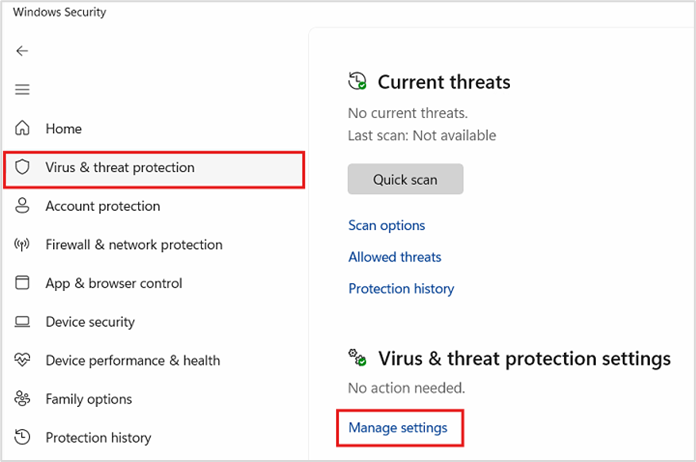Click the Account protection person icon
This screenshot has width=696, height=462.
pyautogui.click(x=22, y=206)
